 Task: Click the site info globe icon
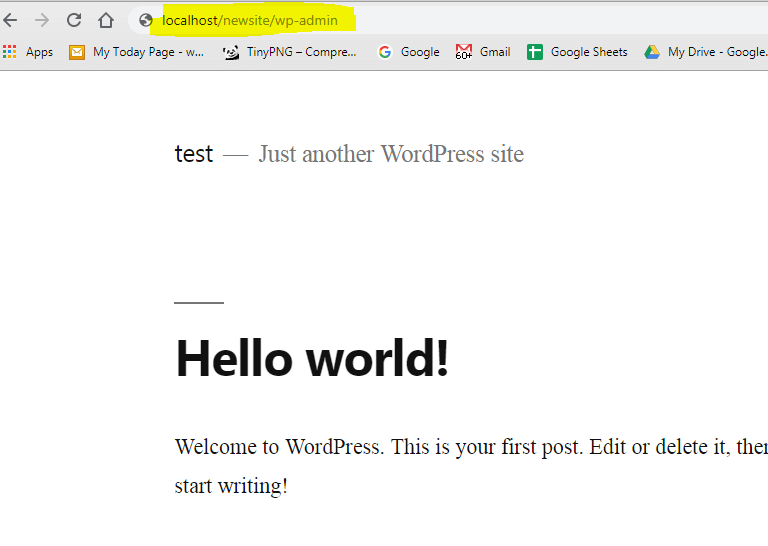(145, 20)
